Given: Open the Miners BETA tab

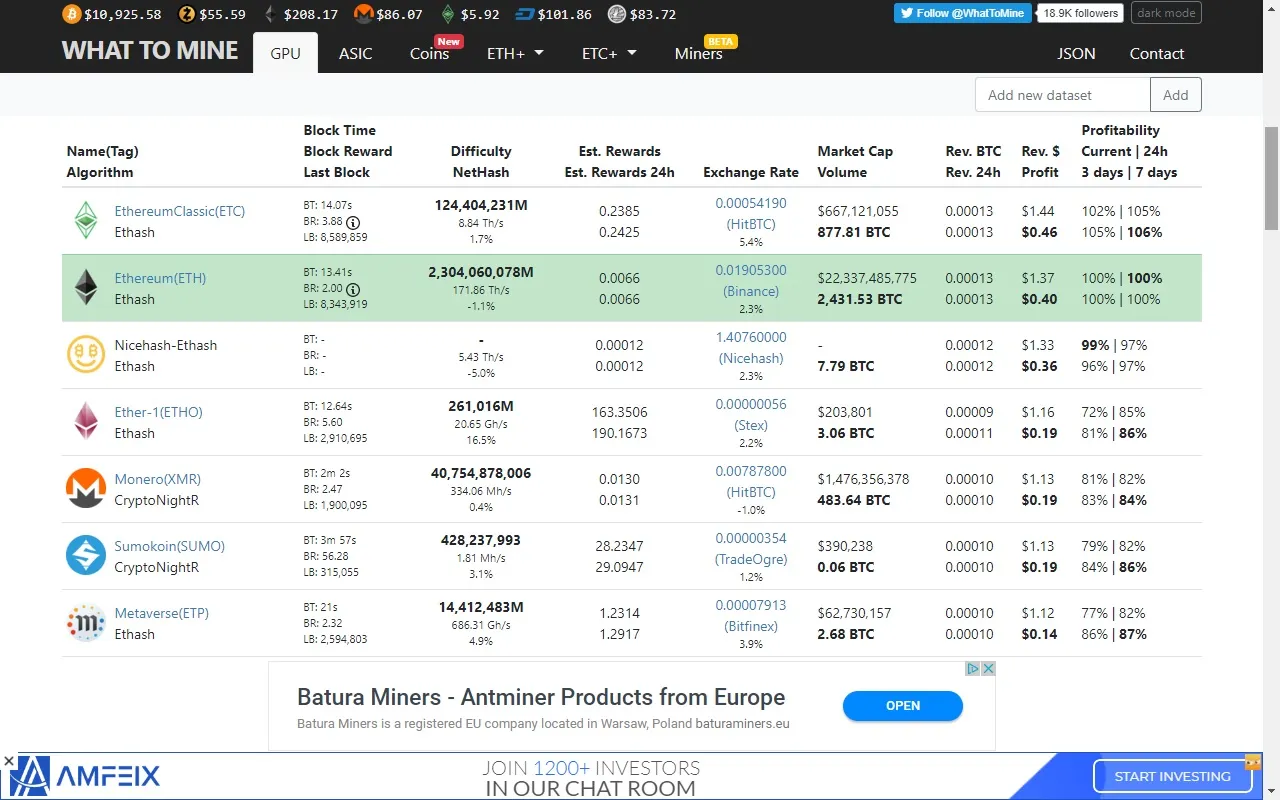Looking at the screenshot, I should pyautogui.click(x=699, y=53).
